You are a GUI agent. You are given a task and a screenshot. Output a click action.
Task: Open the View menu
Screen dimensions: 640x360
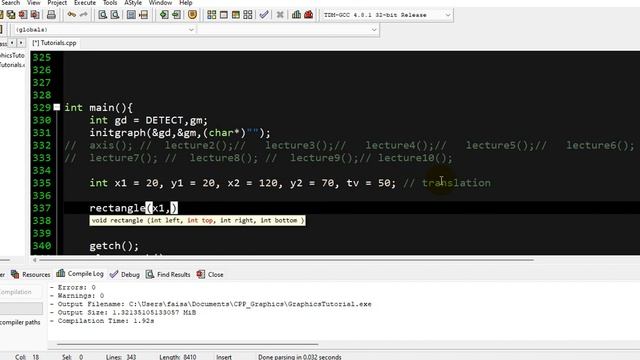[x=33, y=3]
